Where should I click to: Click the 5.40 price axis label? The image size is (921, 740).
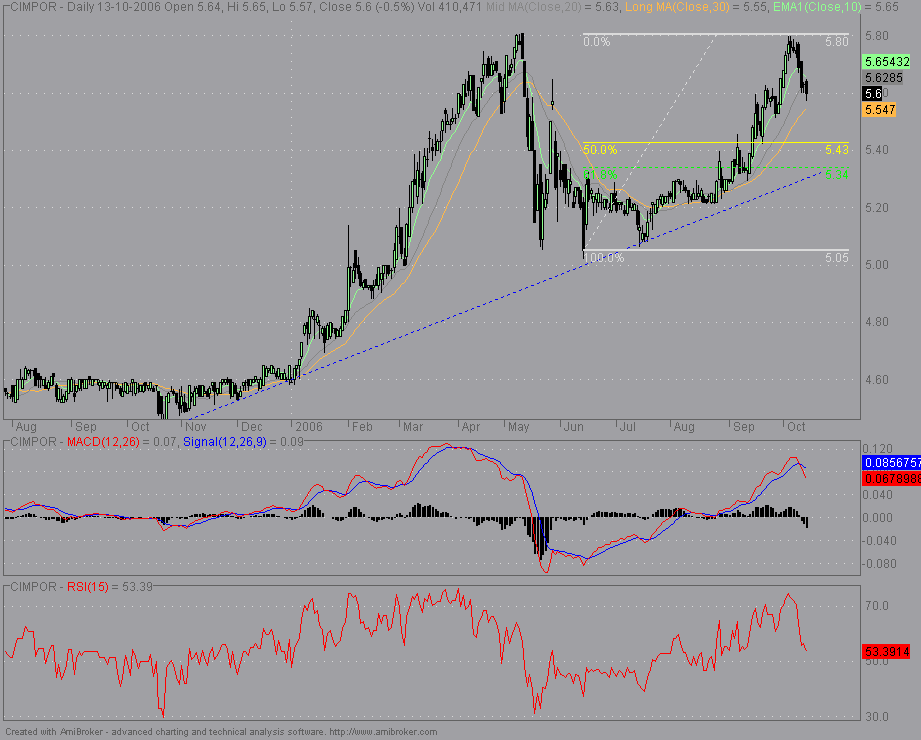(x=877, y=150)
